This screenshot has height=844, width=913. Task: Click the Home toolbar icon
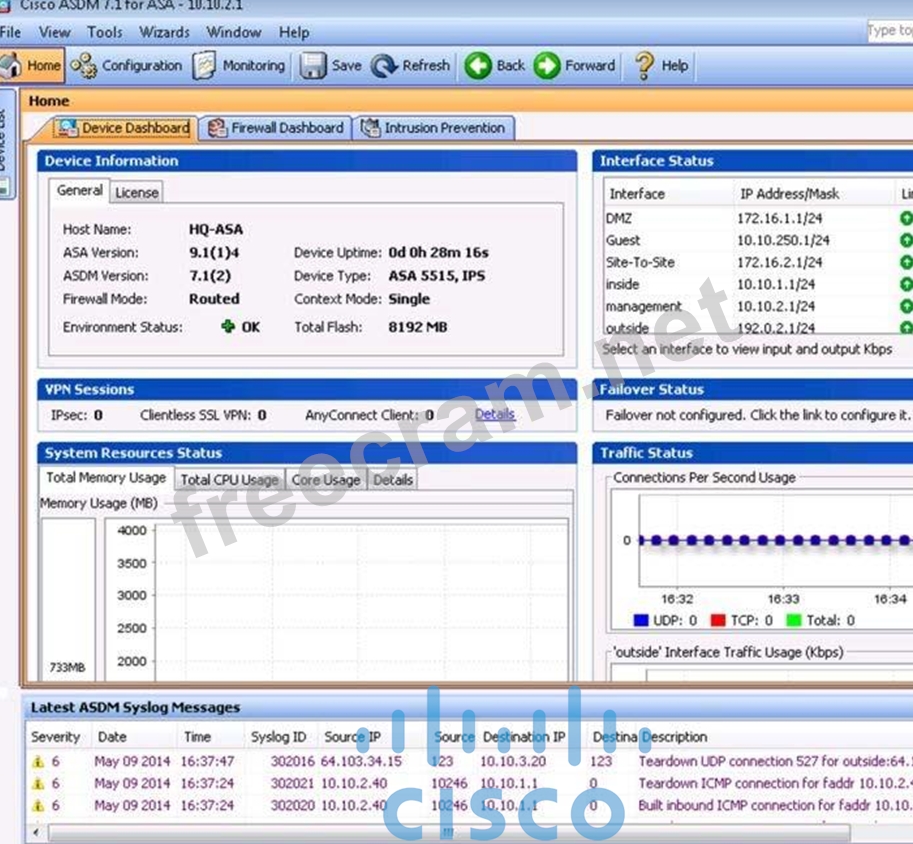click(x=12, y=66)
